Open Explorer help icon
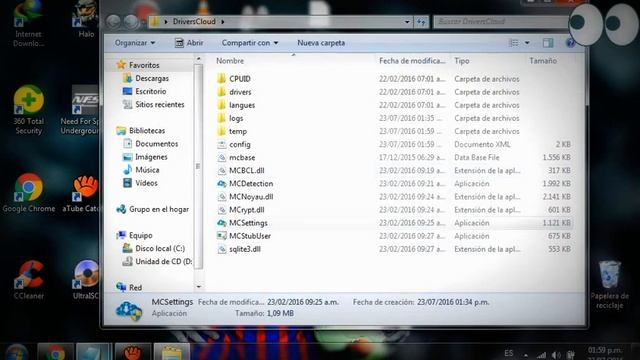The height and width of the screenshot is (360, 640). (x=570, y=43)
